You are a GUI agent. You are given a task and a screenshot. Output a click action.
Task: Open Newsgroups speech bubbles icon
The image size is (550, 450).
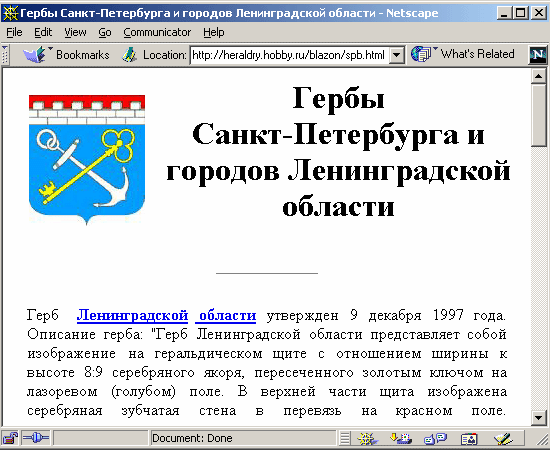coord(435,438)
